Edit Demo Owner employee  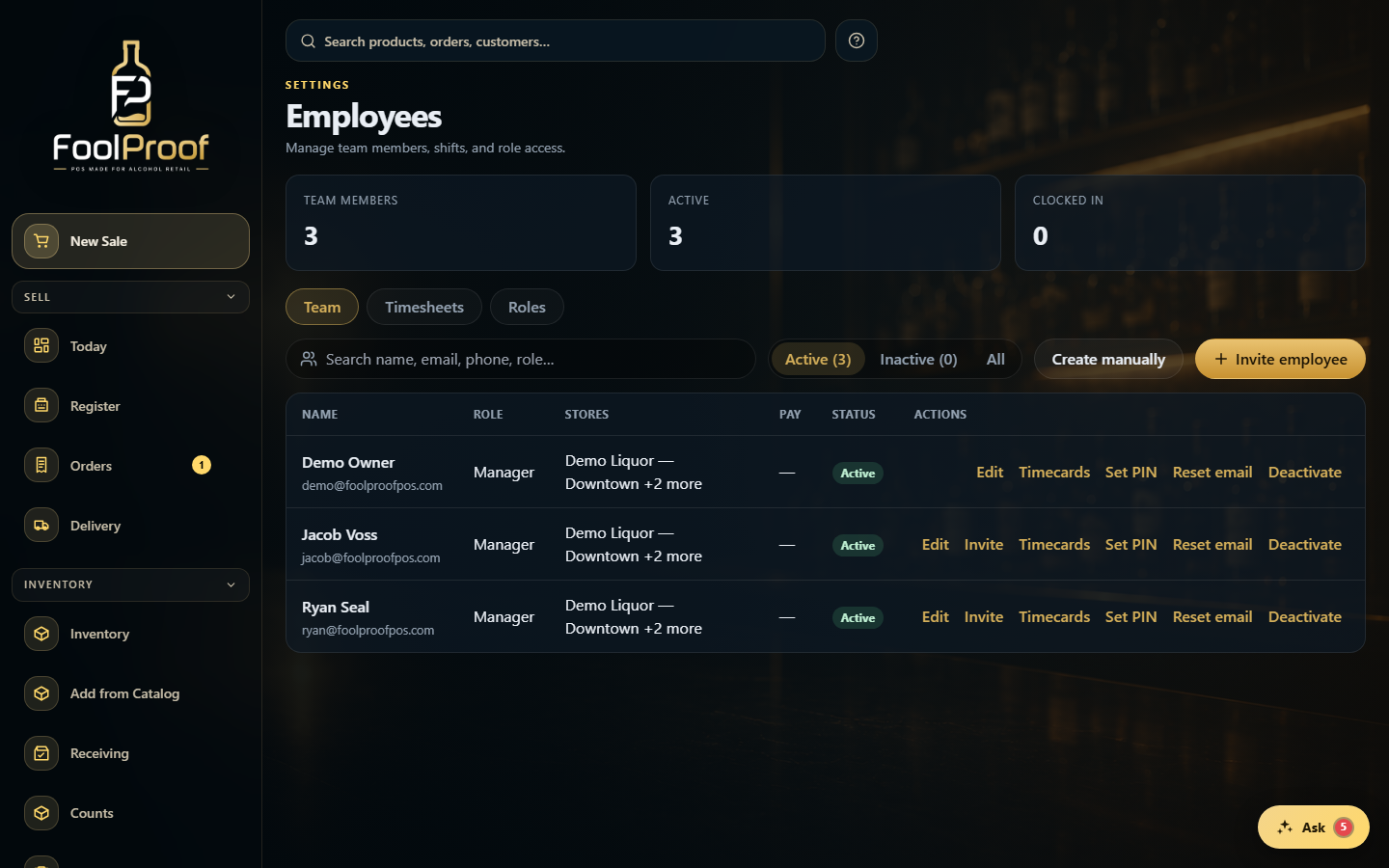pyautogui.click(x=990, y=472)
